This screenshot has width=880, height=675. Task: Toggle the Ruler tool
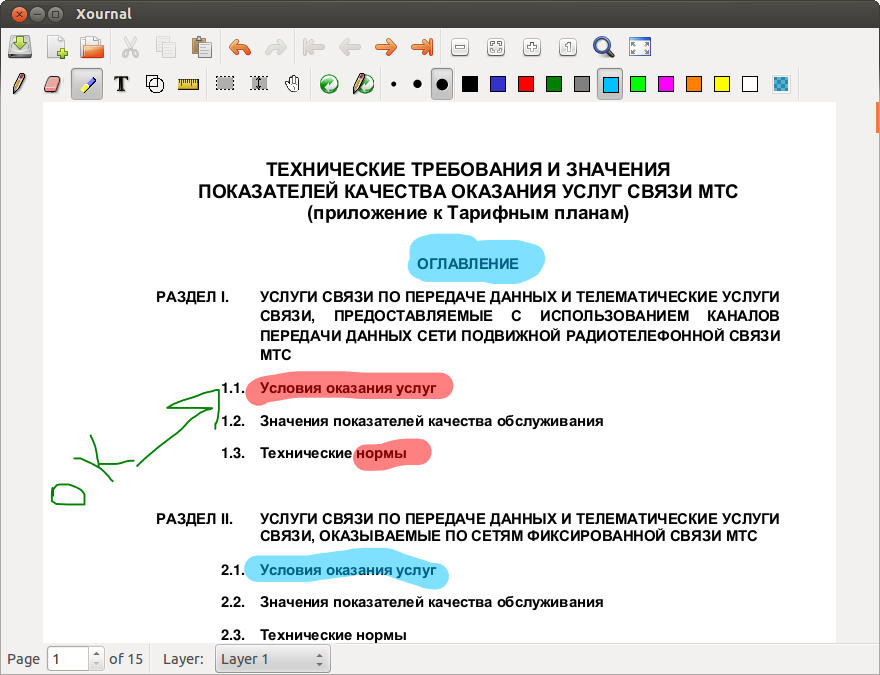click(x=189, y=84)
